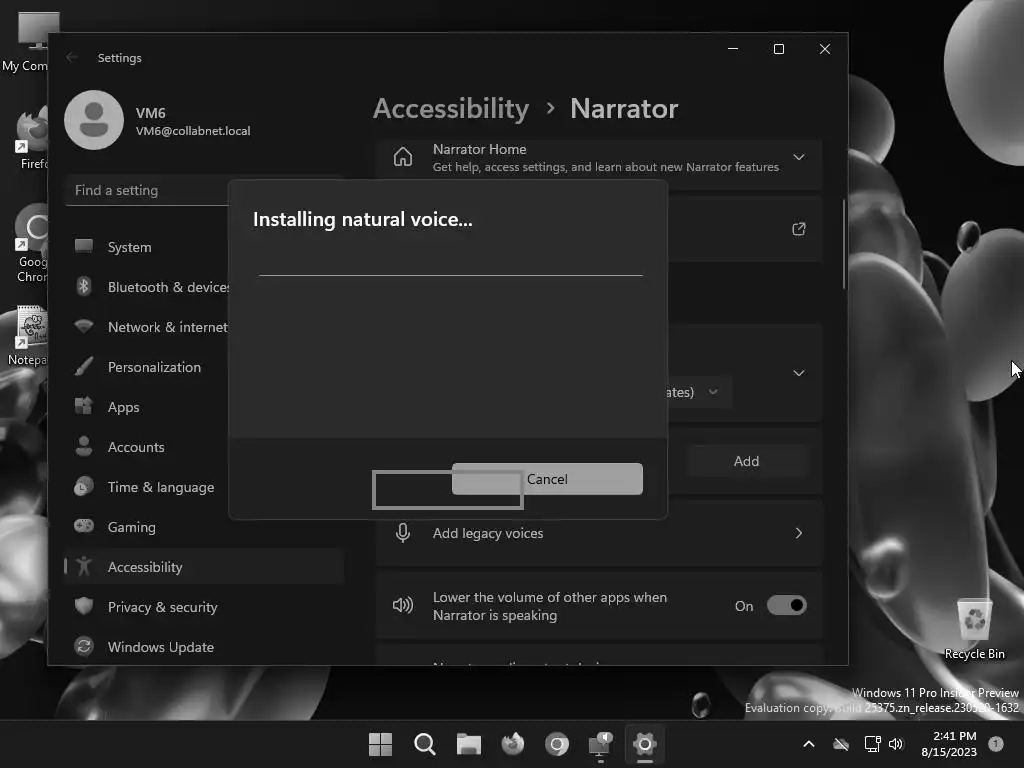The image size is (1024, 768).
Task: Open Time & language settings
Action: [204, 487]
